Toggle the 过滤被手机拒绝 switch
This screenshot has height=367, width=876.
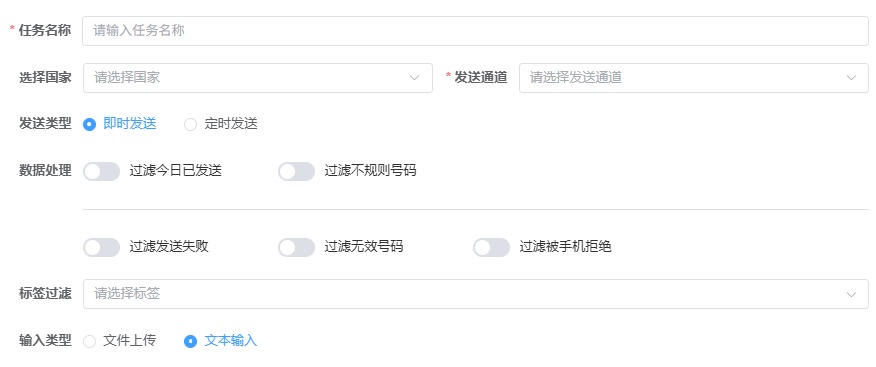[492, 247]
